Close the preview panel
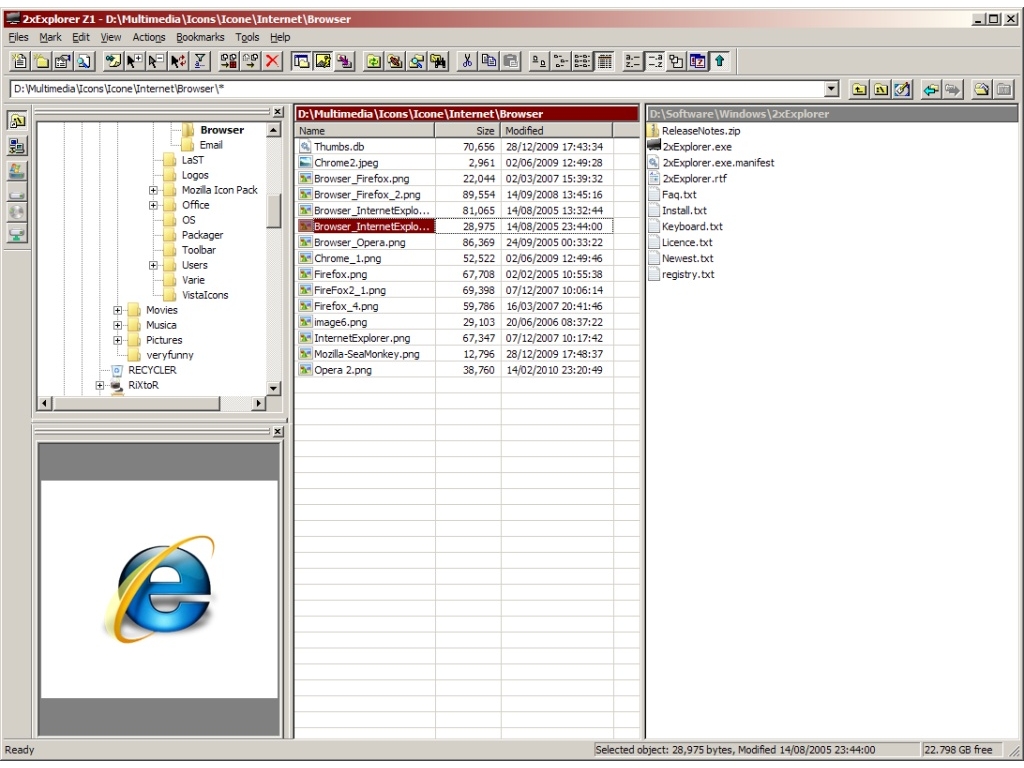The image size is (1024, 768). tap(278, 432)
